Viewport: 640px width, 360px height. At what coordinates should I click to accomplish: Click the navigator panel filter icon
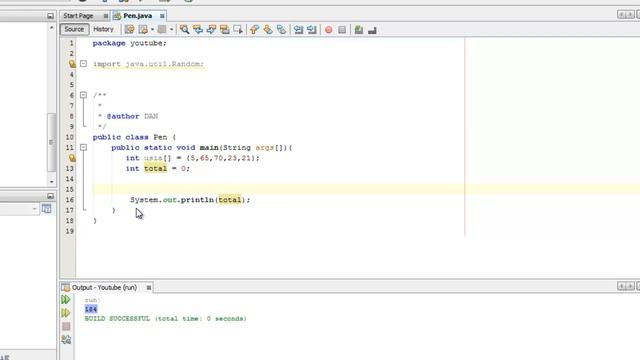click(47, 209)
